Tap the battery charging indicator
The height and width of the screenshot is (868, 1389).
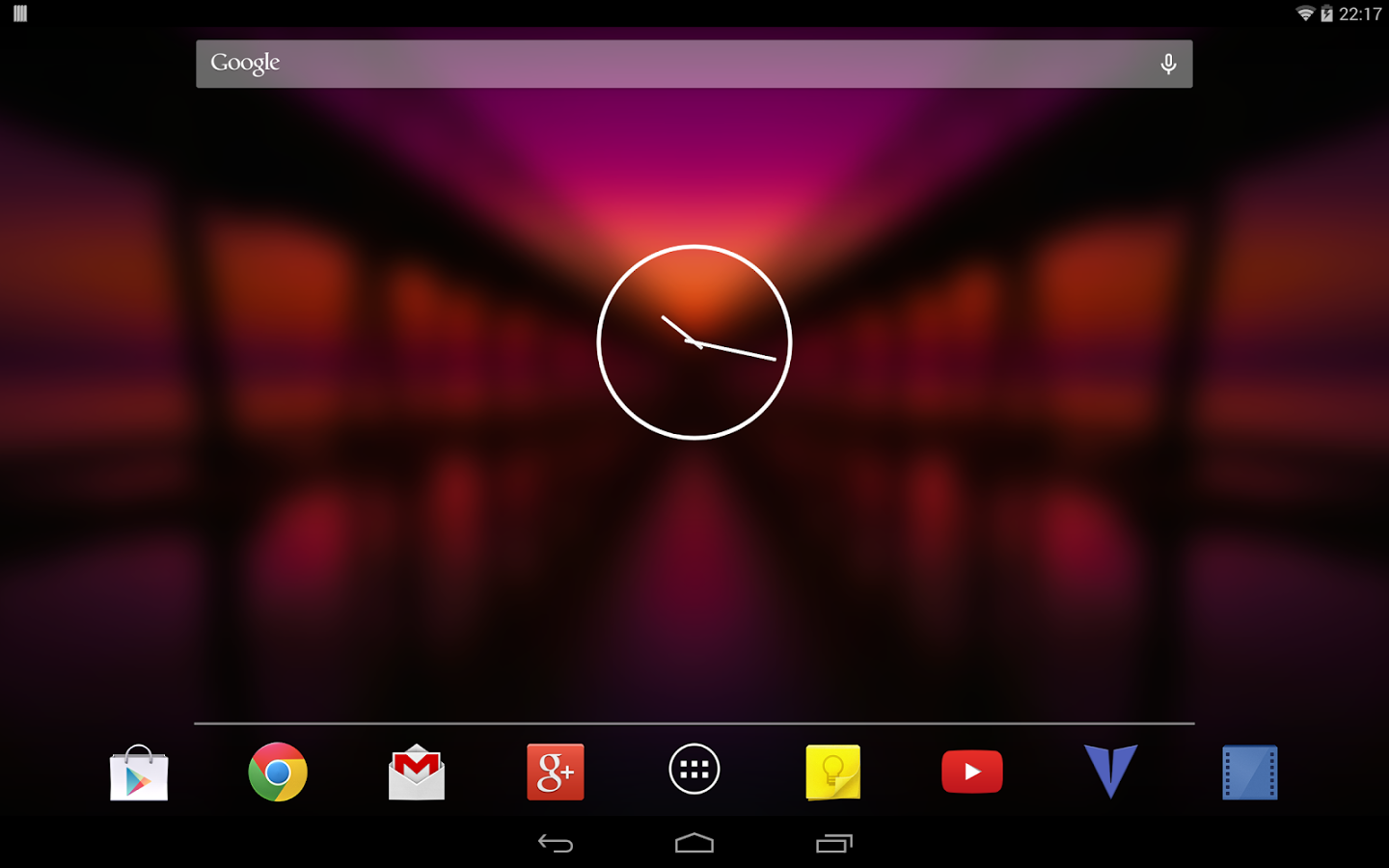(x=1327, y=14)
